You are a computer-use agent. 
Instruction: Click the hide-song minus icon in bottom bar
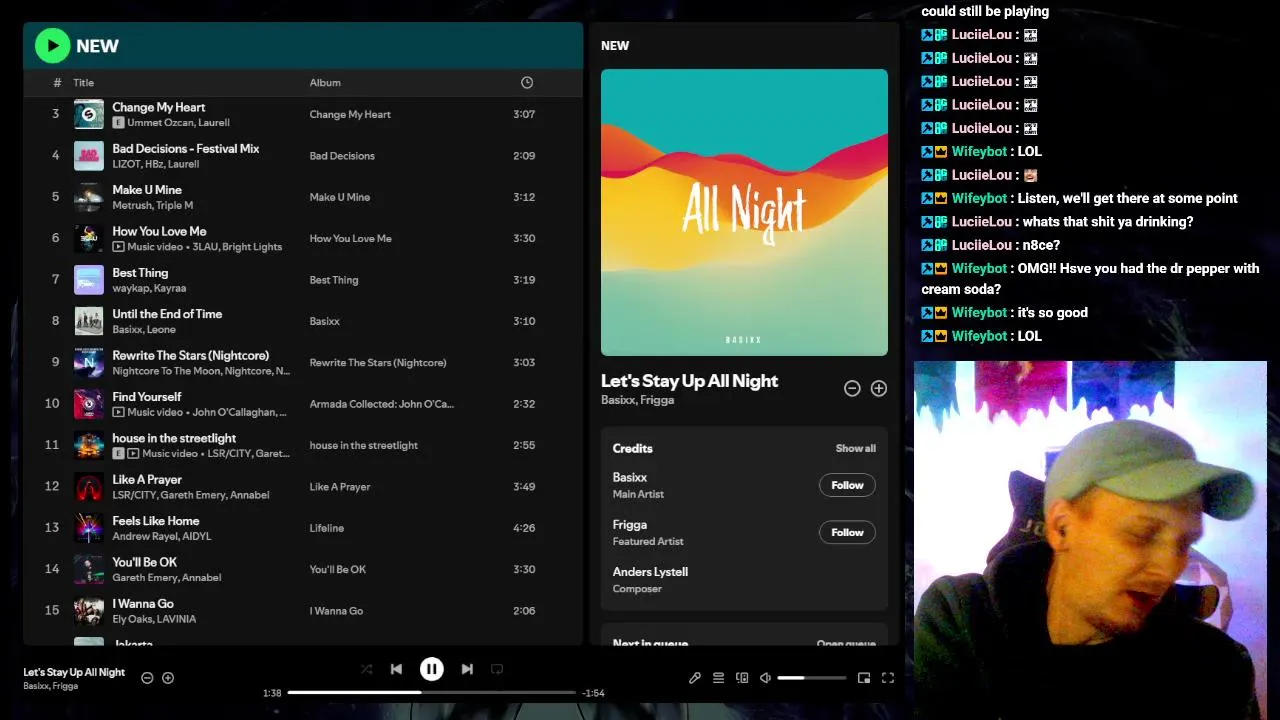147,678
